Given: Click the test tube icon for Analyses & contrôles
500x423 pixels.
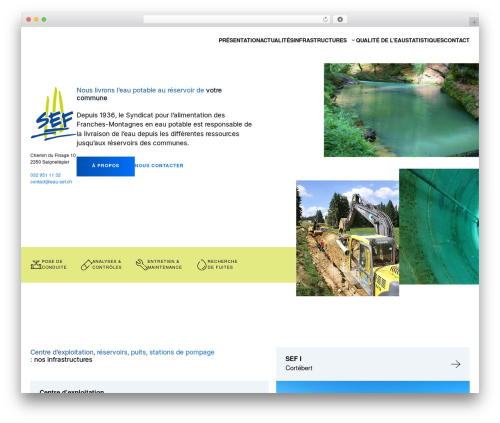Looking at the screenshot, I should (x=86, y=265).
